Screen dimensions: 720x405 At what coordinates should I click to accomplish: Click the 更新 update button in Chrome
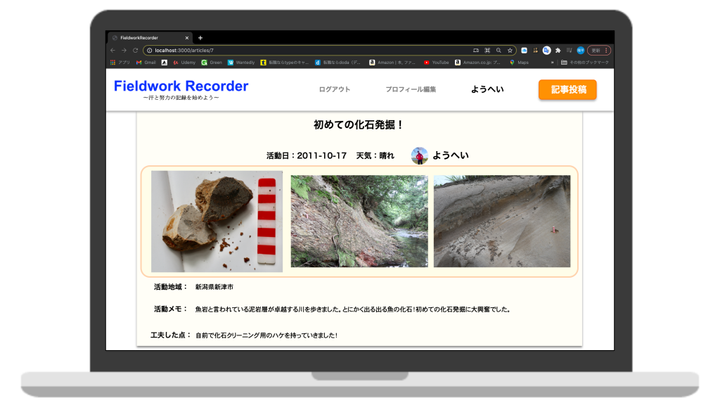[x=599, y=51]
